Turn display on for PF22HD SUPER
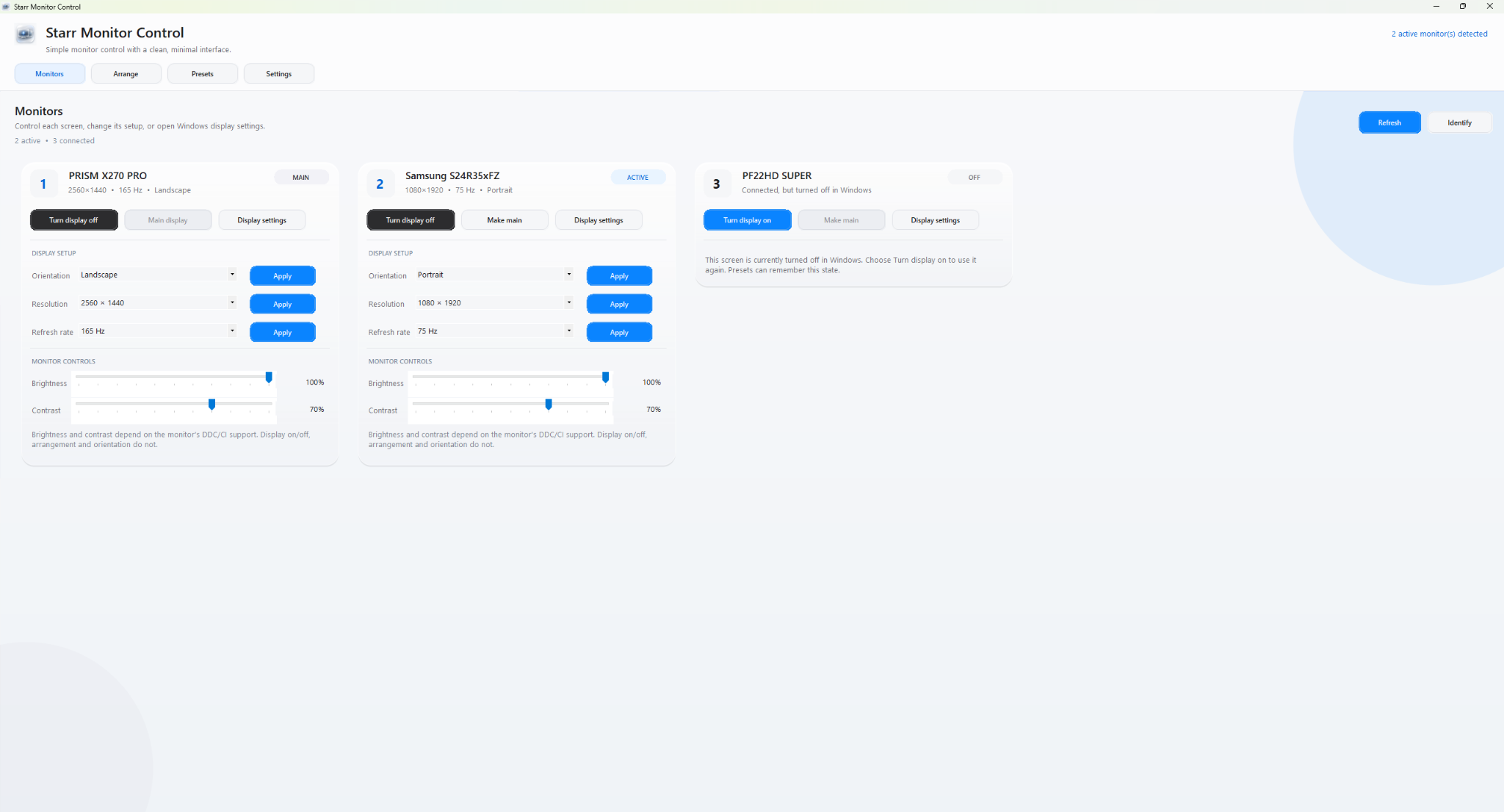The height and width of the screenshot is (812, 1504). click(747, 220)
